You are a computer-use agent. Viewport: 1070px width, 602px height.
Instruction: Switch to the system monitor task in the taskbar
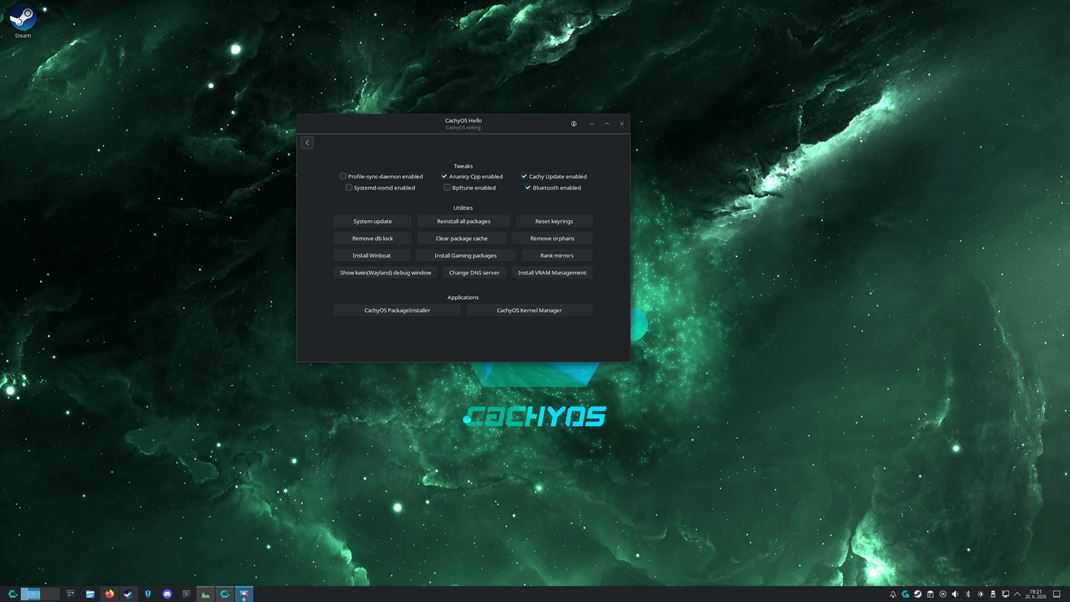(x=205, y=594)
